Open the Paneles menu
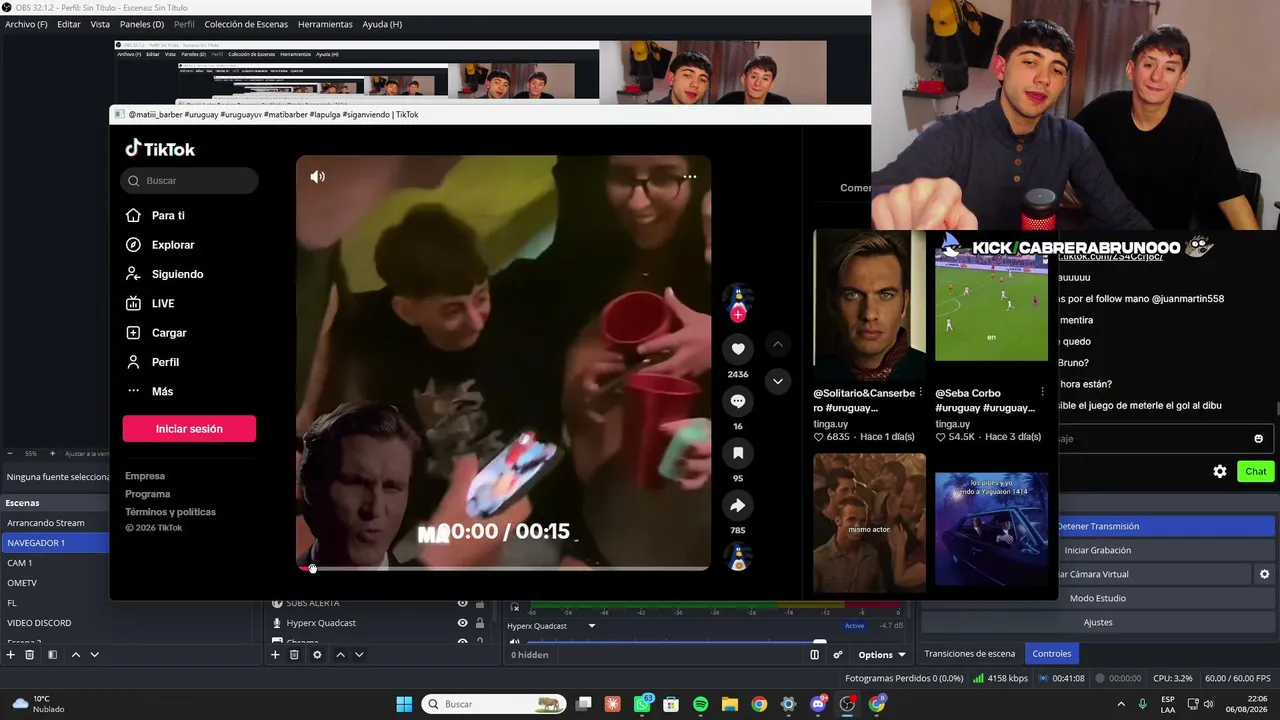 pyautogui.click(x=142, y=24)
